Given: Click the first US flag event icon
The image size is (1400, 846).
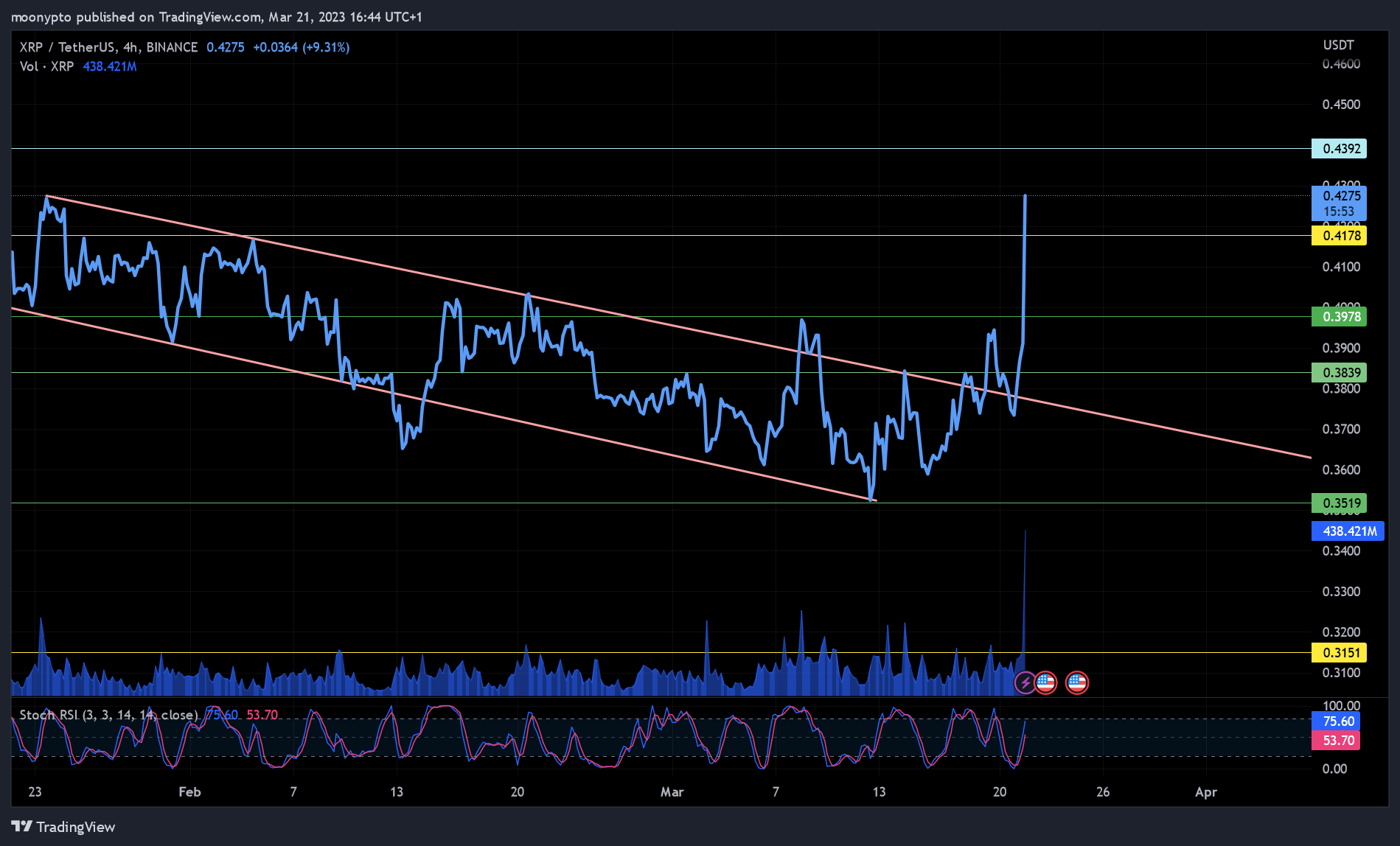Looking at the screenshot, I should point(1045,682).
